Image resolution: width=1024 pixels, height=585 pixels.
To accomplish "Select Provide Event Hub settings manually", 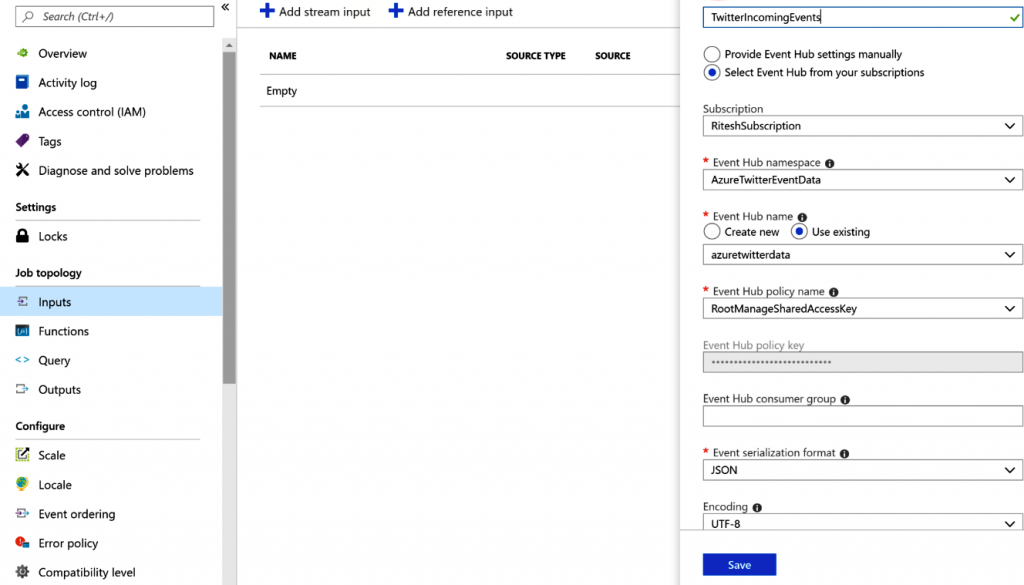I will pos(712,54).
